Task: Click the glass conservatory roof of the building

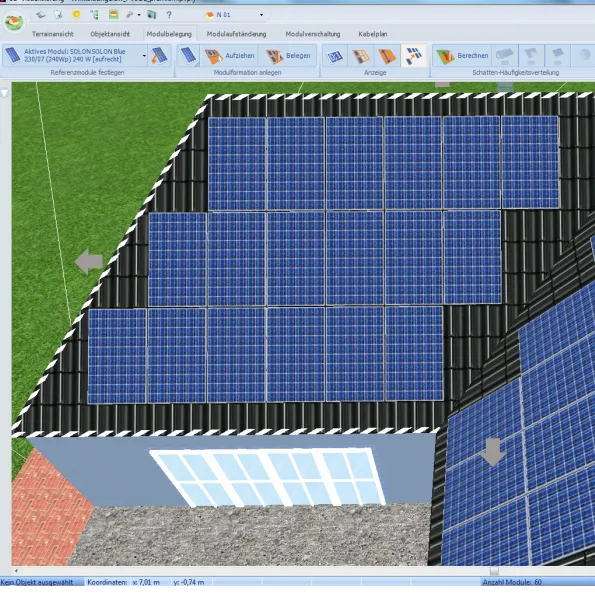Action: [268, 478]
